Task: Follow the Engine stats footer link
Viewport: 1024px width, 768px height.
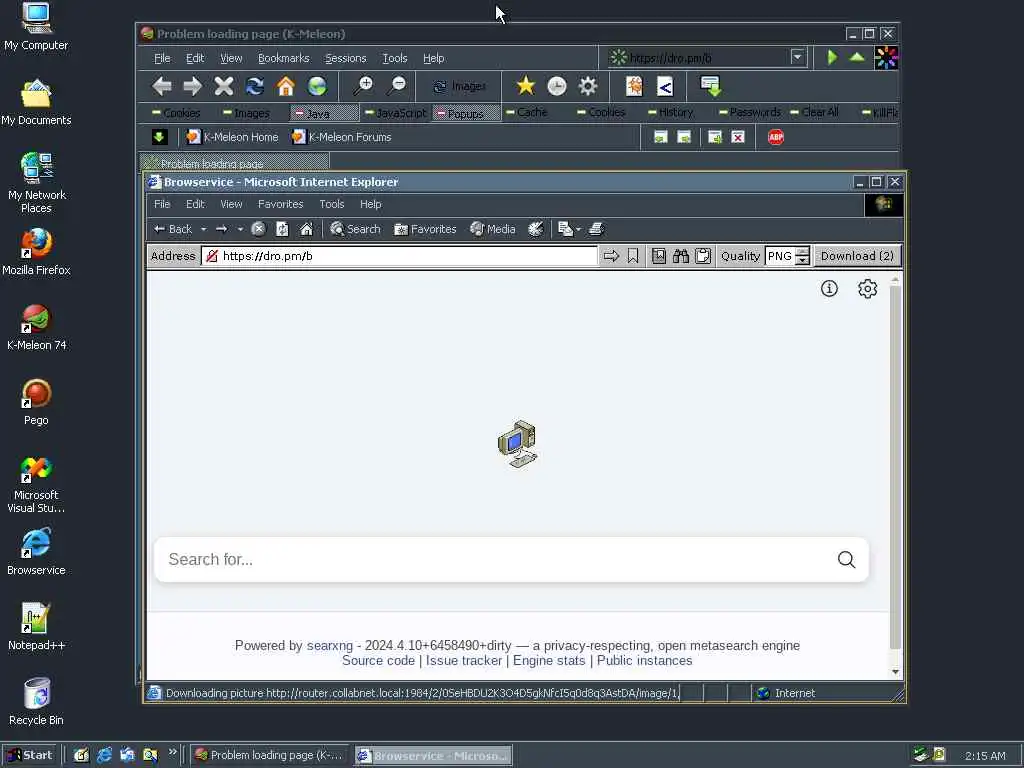Action: coord(549,660)
